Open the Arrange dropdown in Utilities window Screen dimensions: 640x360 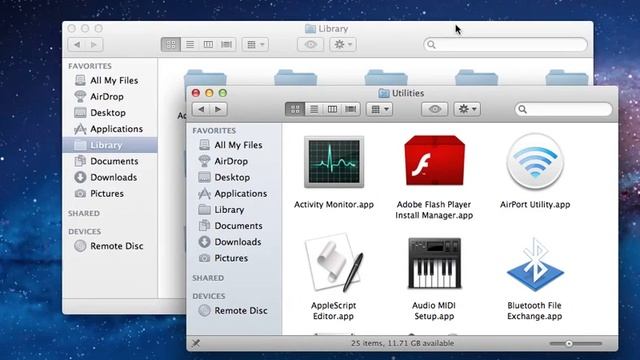tap(380, 109)
